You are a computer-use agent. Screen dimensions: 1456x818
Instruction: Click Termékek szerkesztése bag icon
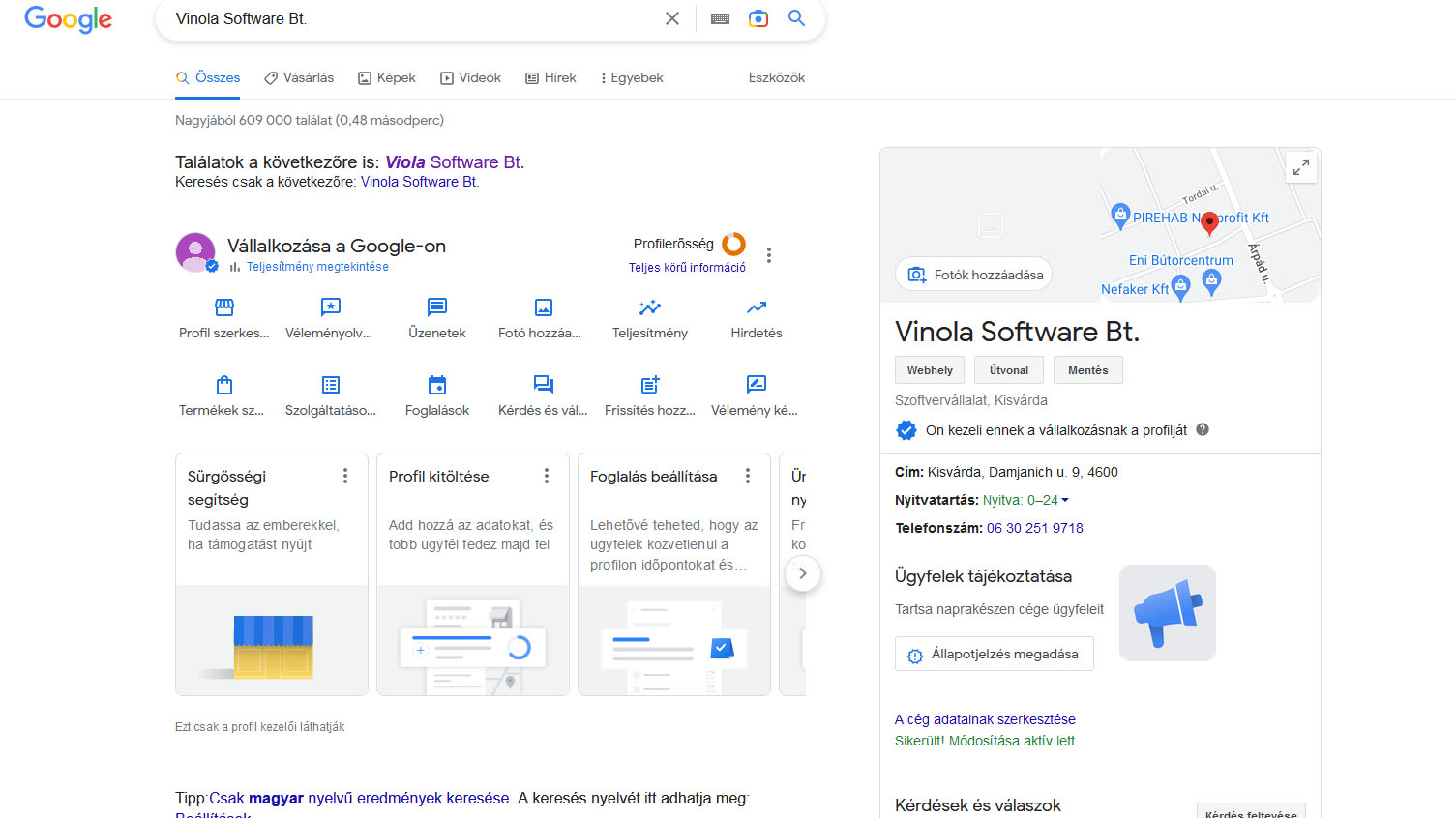click(x=224, y=385)
